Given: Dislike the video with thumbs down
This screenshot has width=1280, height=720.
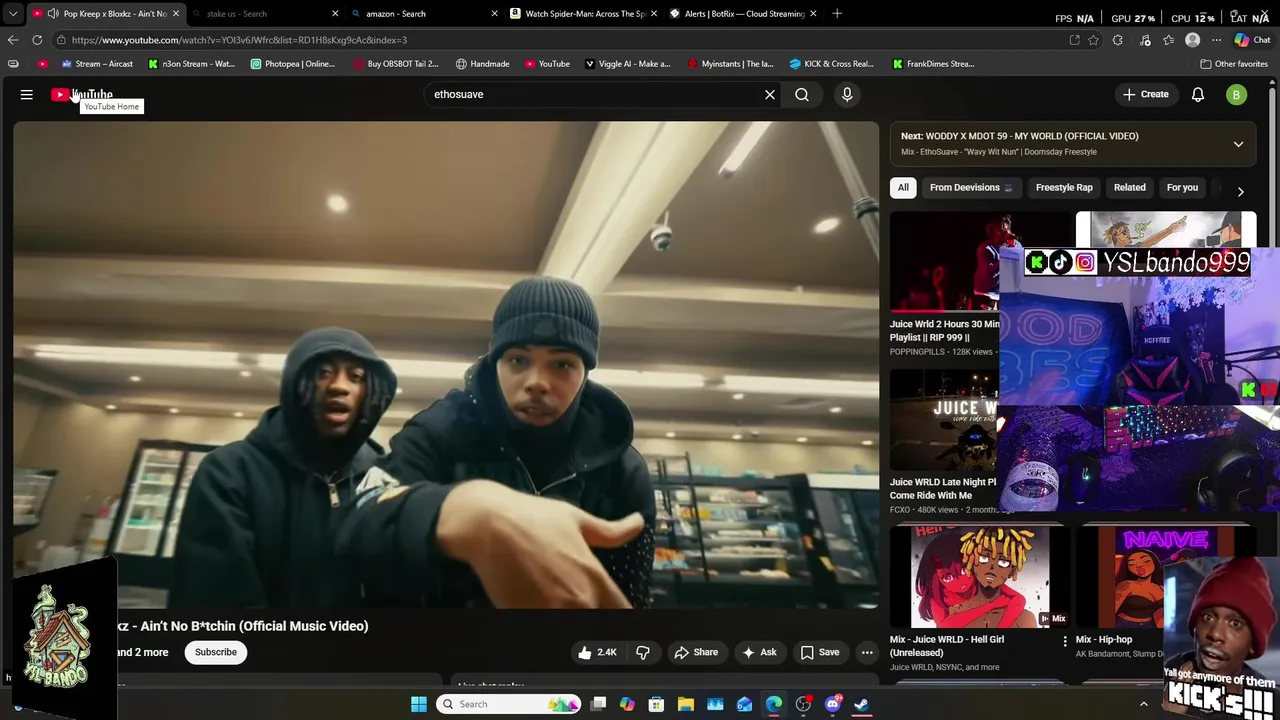Looking at the screenshot, I should coord(643,652).
